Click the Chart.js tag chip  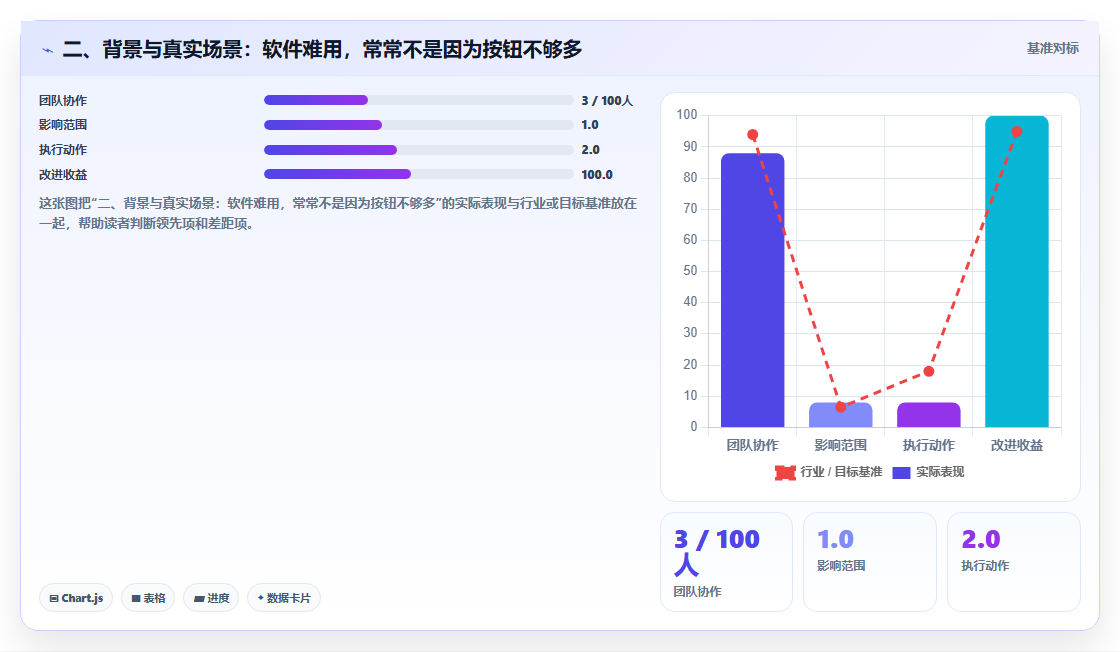pos(76,598)
